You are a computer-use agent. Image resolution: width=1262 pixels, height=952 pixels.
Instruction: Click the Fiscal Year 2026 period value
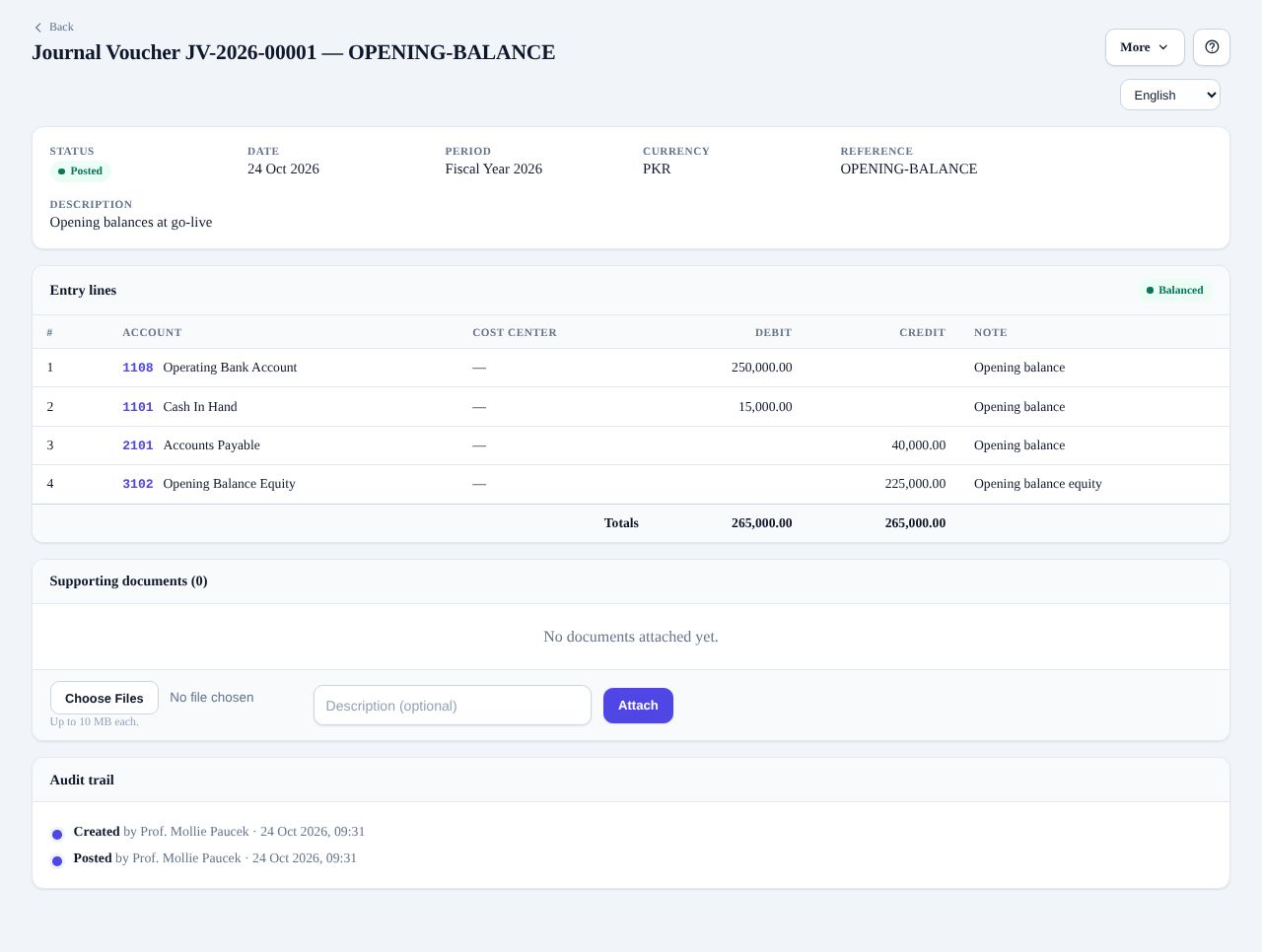[494, 170]
